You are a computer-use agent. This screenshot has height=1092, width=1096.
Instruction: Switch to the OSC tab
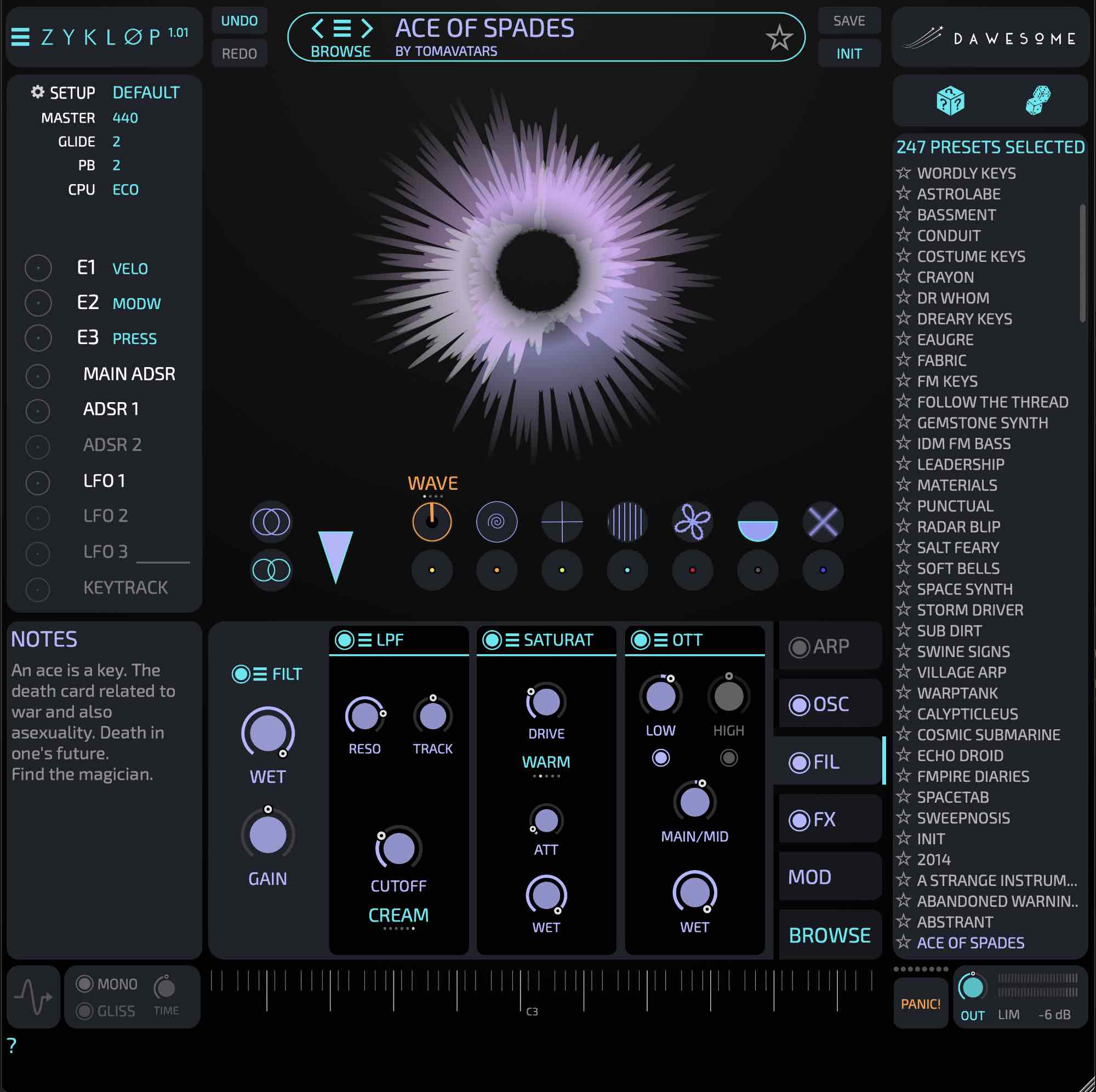830,704
